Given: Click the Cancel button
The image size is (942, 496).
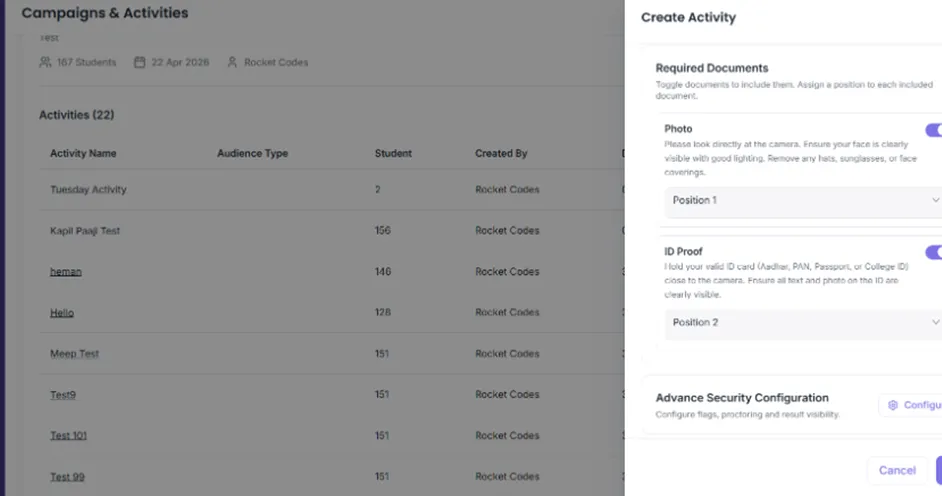Looking at the screenshot, I should pyautogui.click(x=897, y=470).
